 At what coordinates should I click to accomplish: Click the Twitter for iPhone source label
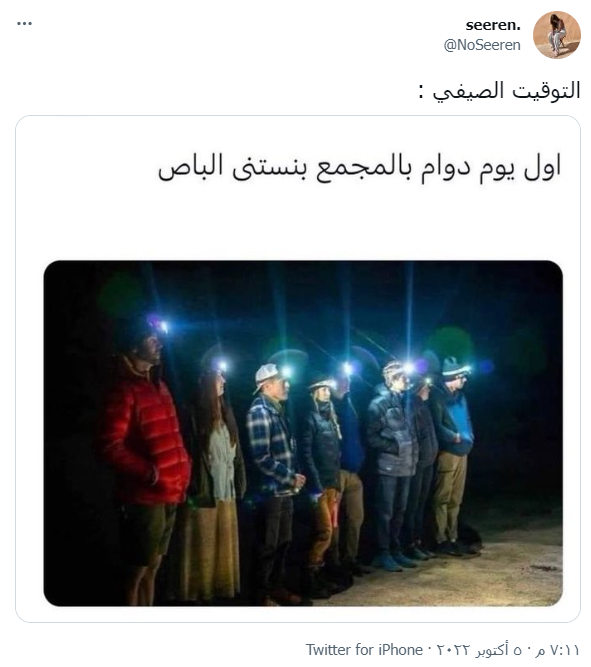[364, 650]
